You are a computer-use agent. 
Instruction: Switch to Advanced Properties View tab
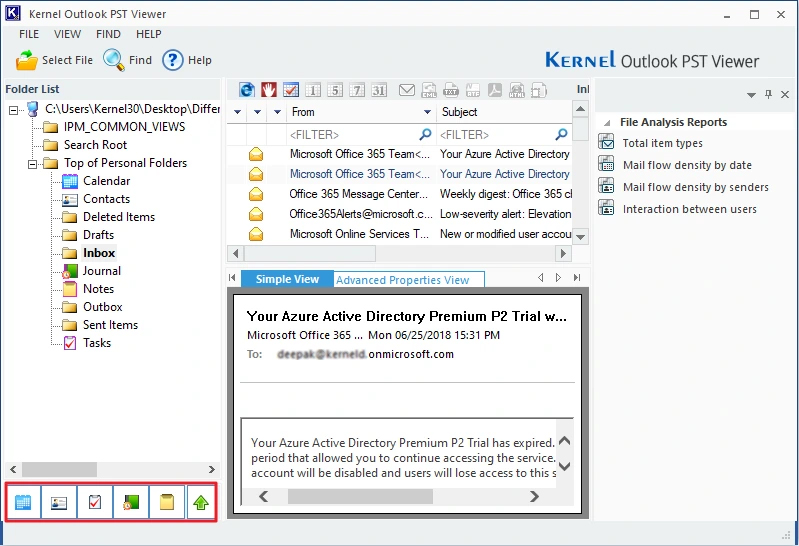click(x=409, y=279)
